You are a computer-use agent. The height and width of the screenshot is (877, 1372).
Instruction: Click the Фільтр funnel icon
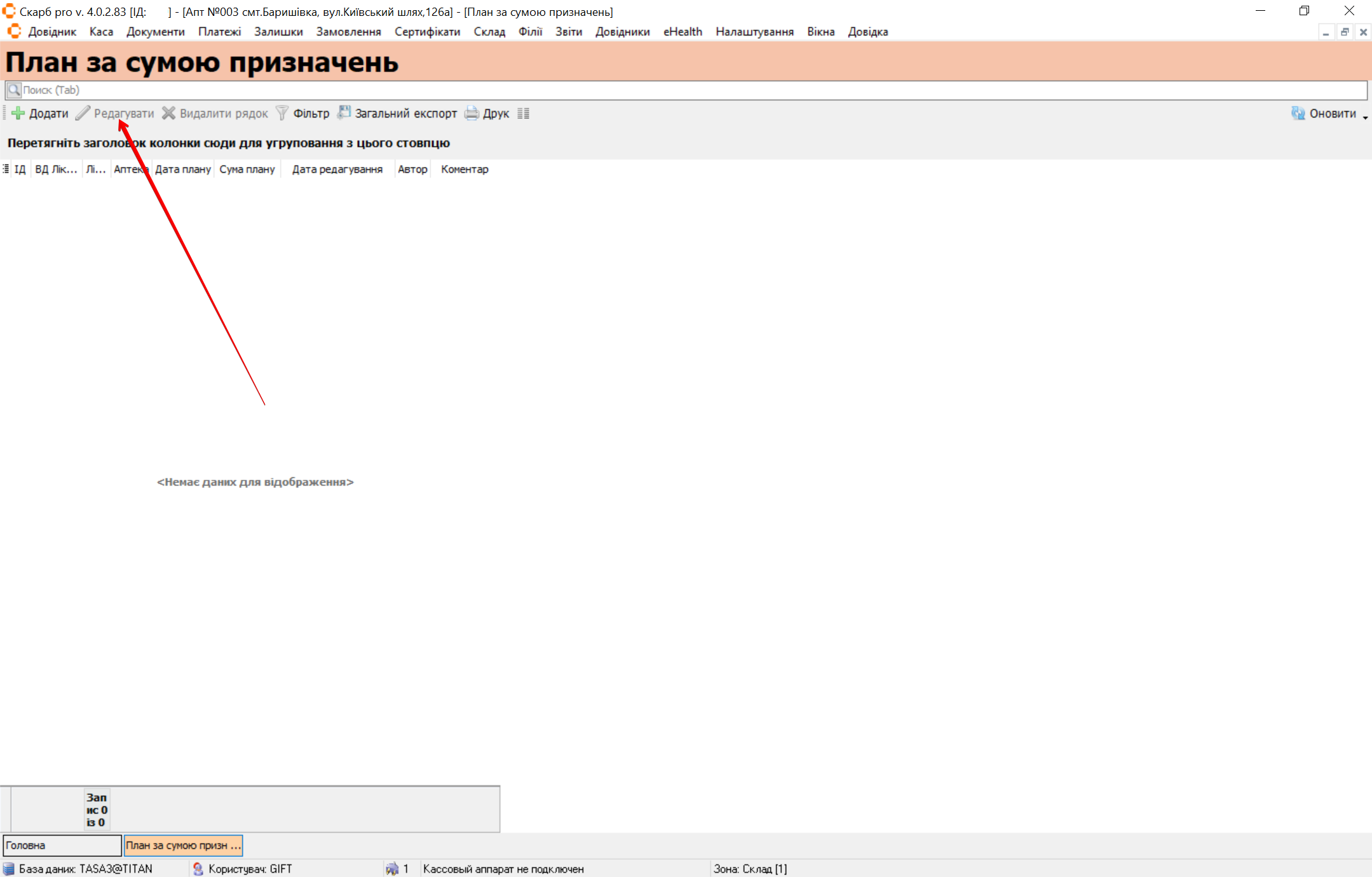tap(282, 113)
